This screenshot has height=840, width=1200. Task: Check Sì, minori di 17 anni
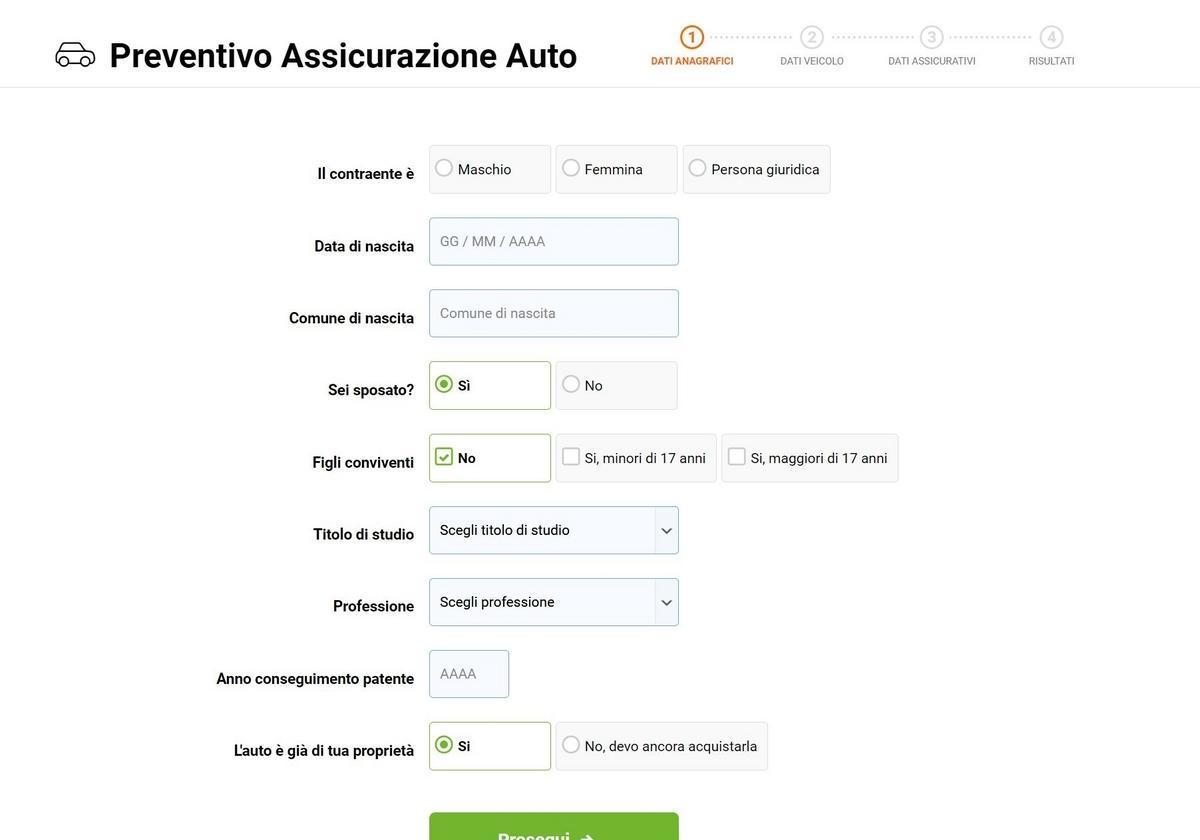point(571,457)
